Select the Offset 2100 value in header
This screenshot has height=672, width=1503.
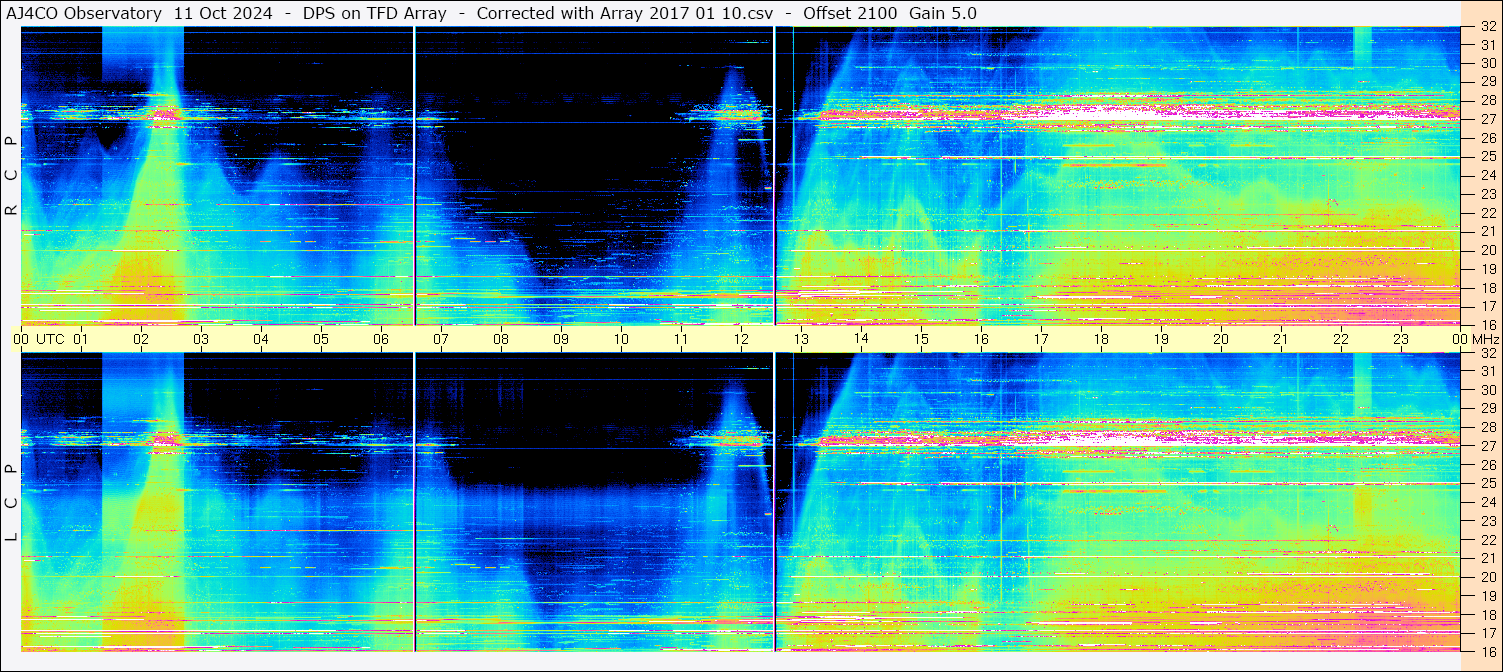(x=848, y=13)
